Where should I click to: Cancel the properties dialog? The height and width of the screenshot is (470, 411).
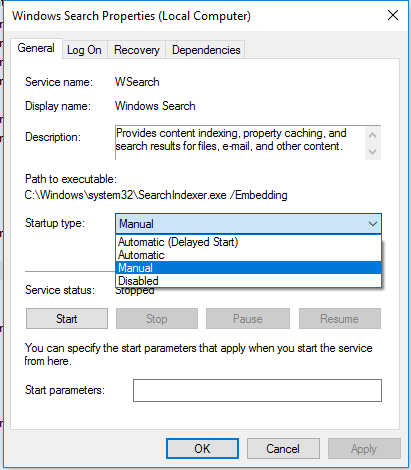[283, 449]
